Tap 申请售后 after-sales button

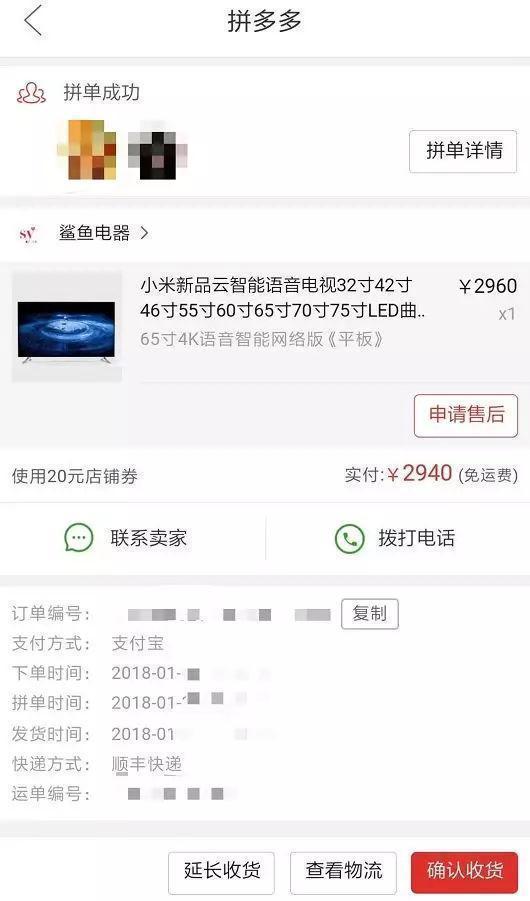tap(466, 415)
